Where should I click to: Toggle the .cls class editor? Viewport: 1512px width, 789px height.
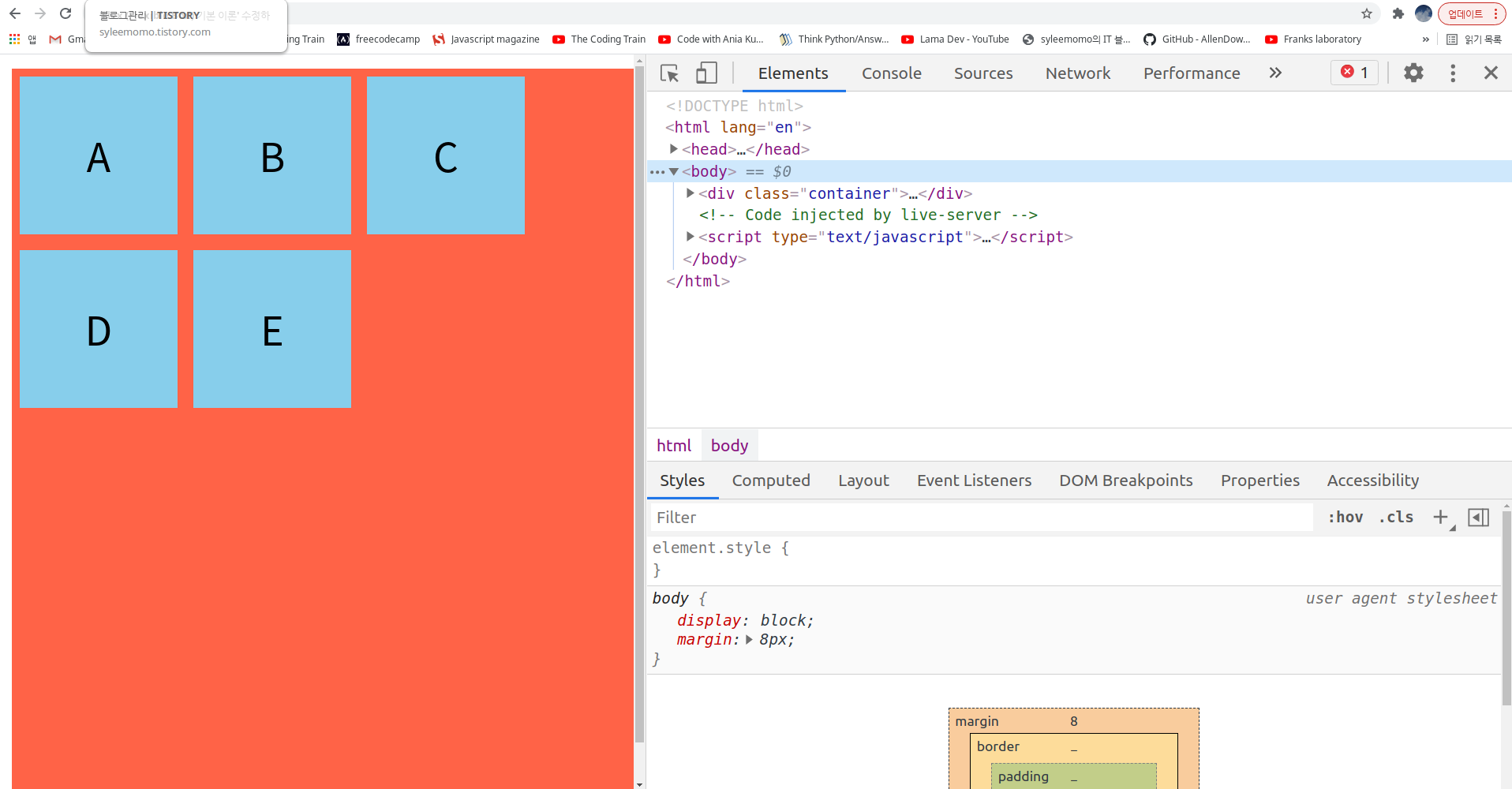point(1396,517)
